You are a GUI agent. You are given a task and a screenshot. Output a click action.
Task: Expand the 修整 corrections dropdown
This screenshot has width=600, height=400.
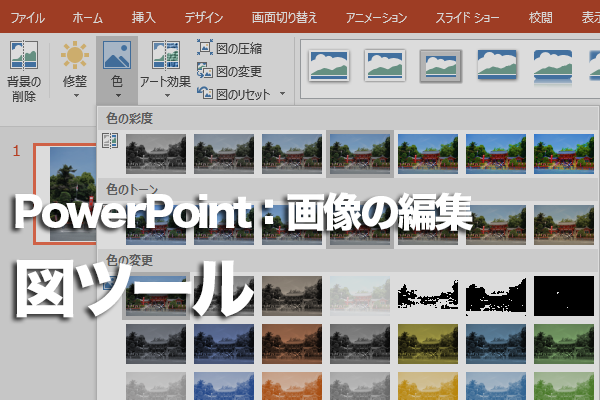pyautogui.click(x=75, y=71)
